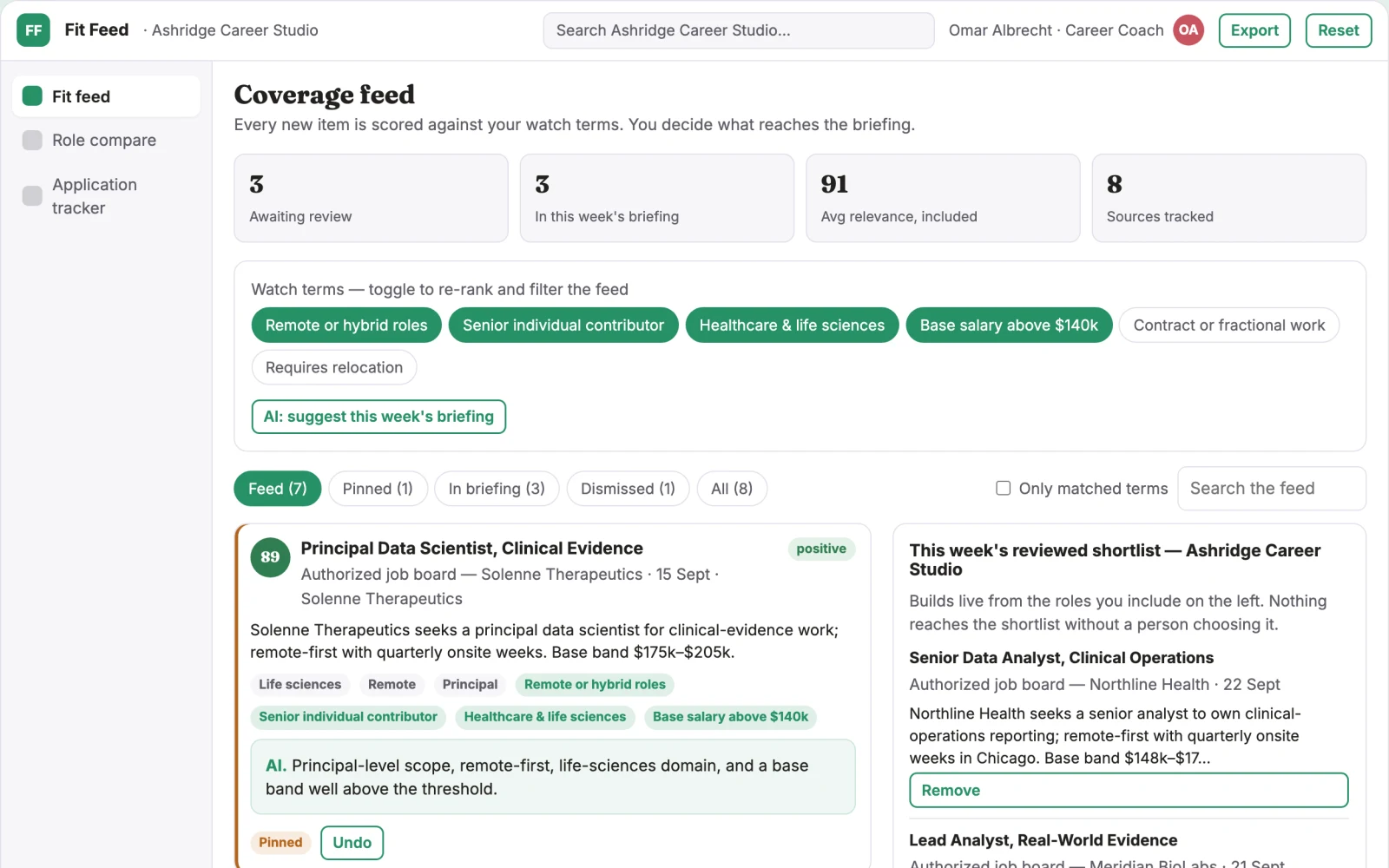Toggle Remote or hybrid roles watch term
The height and width of the screenshot is (868, 1389).
(x=346, y=325)
